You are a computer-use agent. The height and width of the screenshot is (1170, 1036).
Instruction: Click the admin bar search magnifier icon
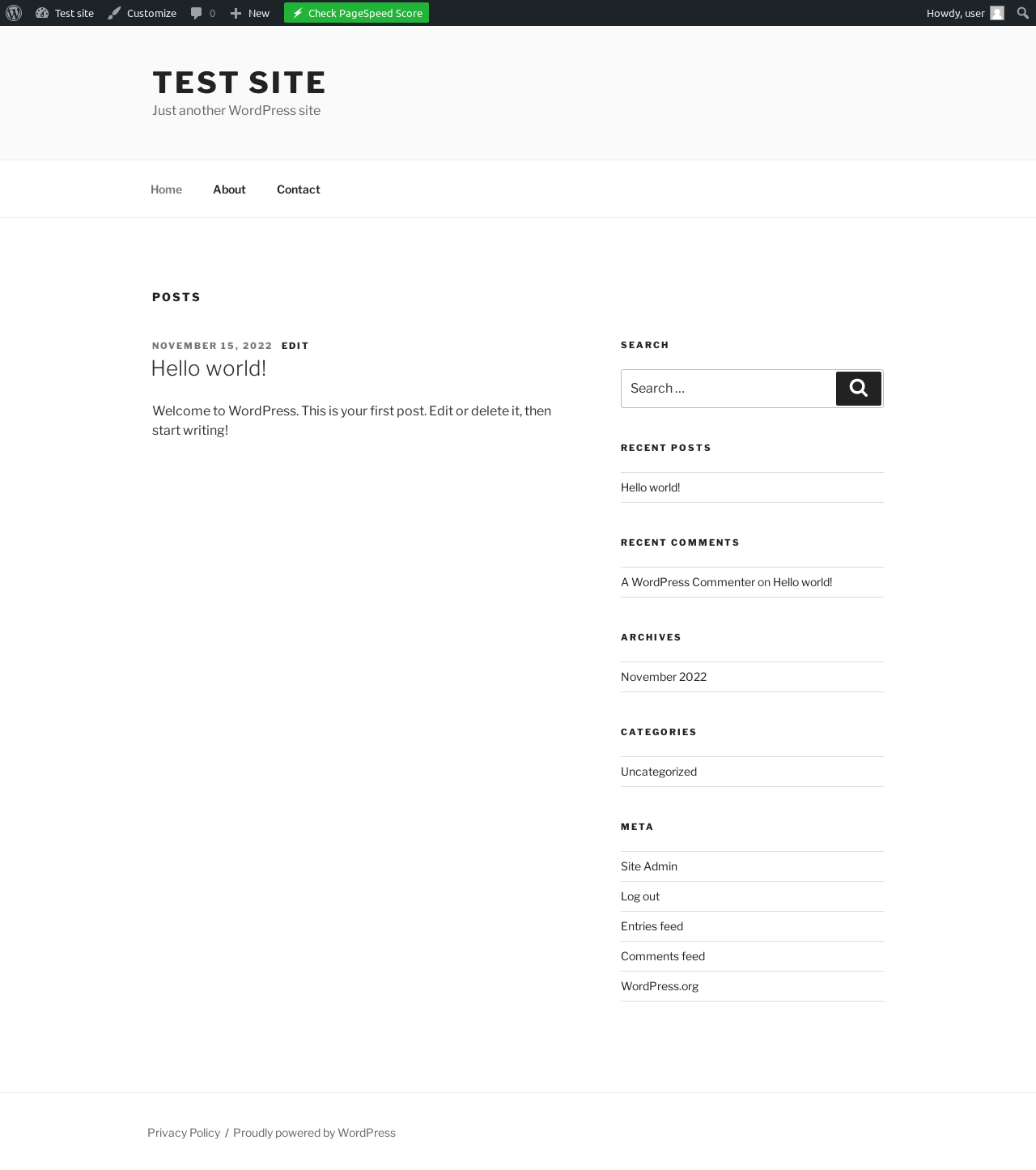(x=1022, y=13)
